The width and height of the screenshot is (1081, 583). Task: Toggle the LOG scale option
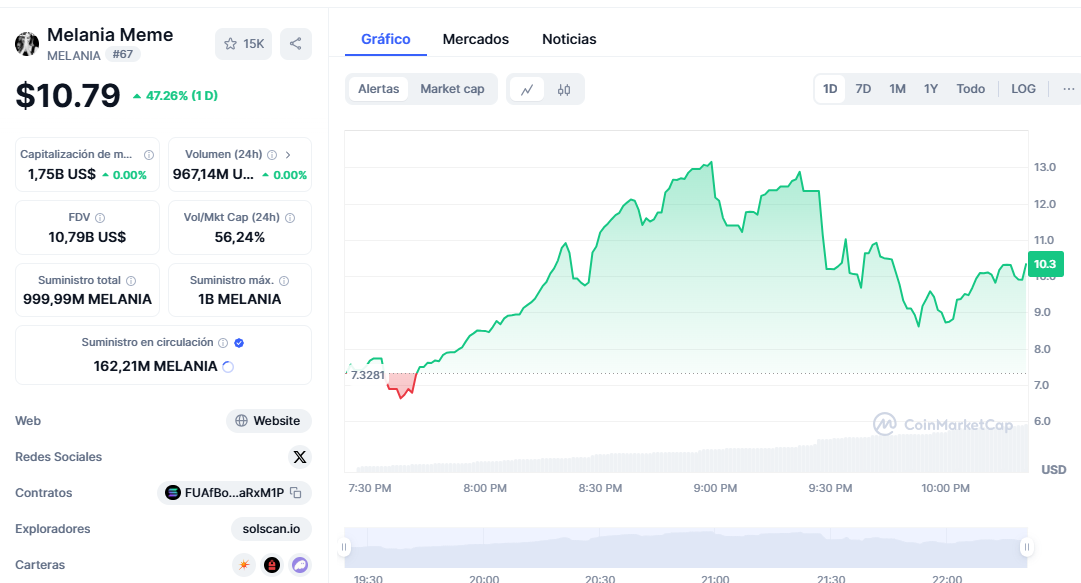tap(1023, 89)
